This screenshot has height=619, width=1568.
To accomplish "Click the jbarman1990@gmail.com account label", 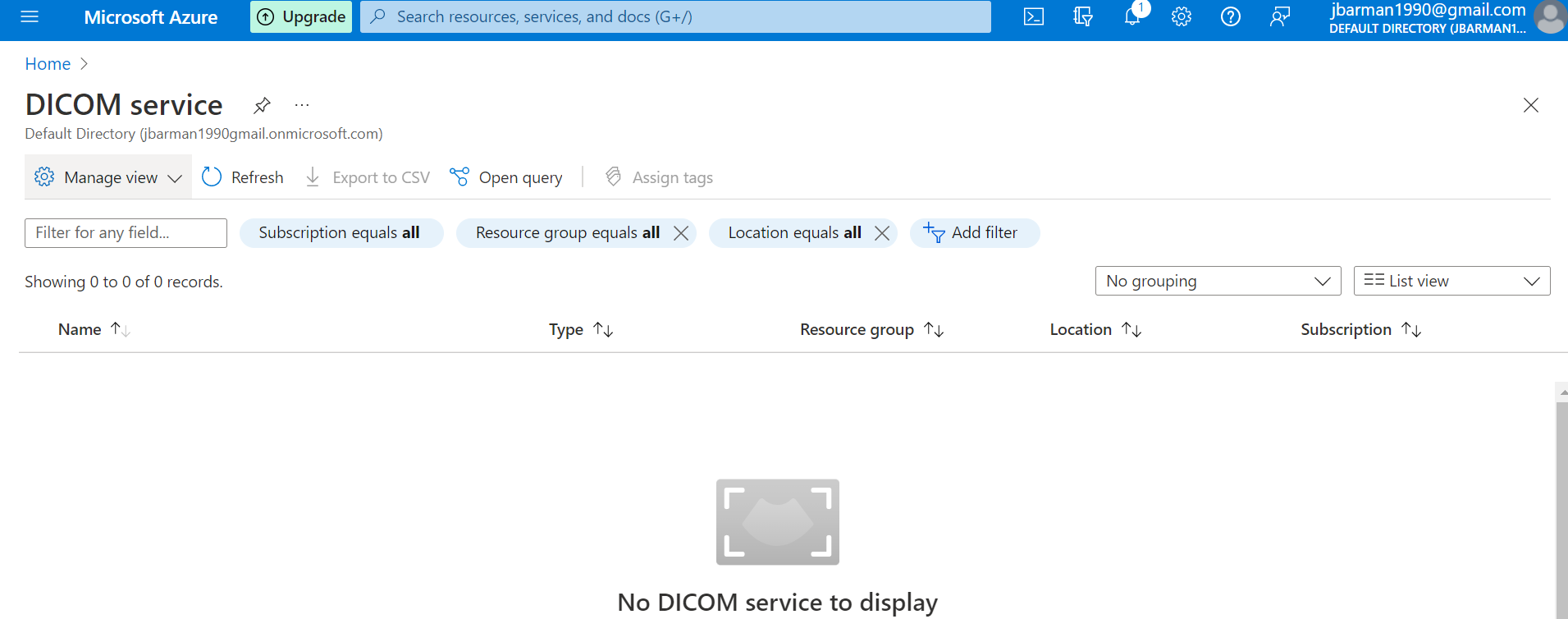I will [x=1428, y=10].
